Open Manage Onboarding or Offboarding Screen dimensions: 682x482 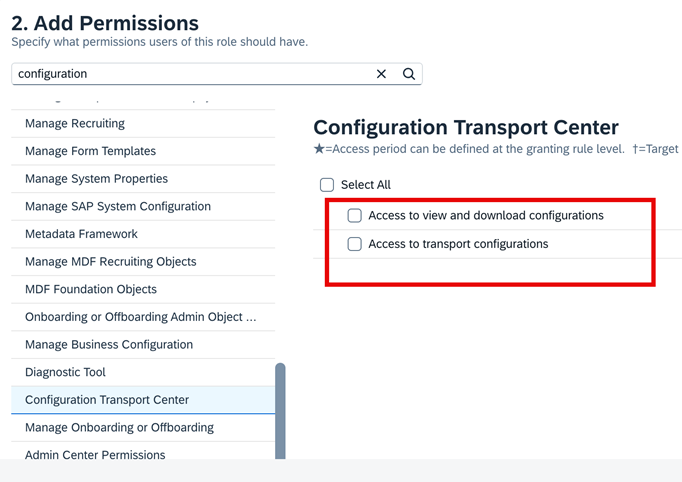click(x=143, y=427)
